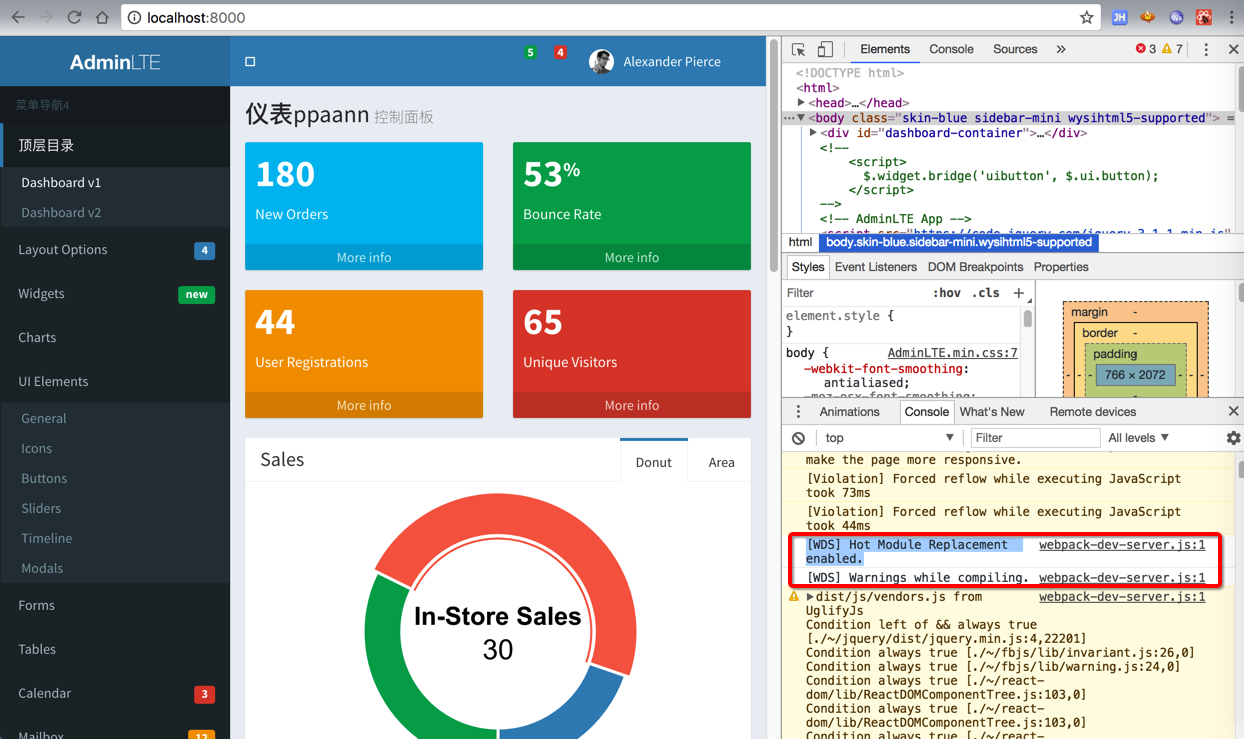This screenshot has height=740, width=1244.
Task: Collapse the UI Elements sidebar menu
Action: click(x=115, y=382)
